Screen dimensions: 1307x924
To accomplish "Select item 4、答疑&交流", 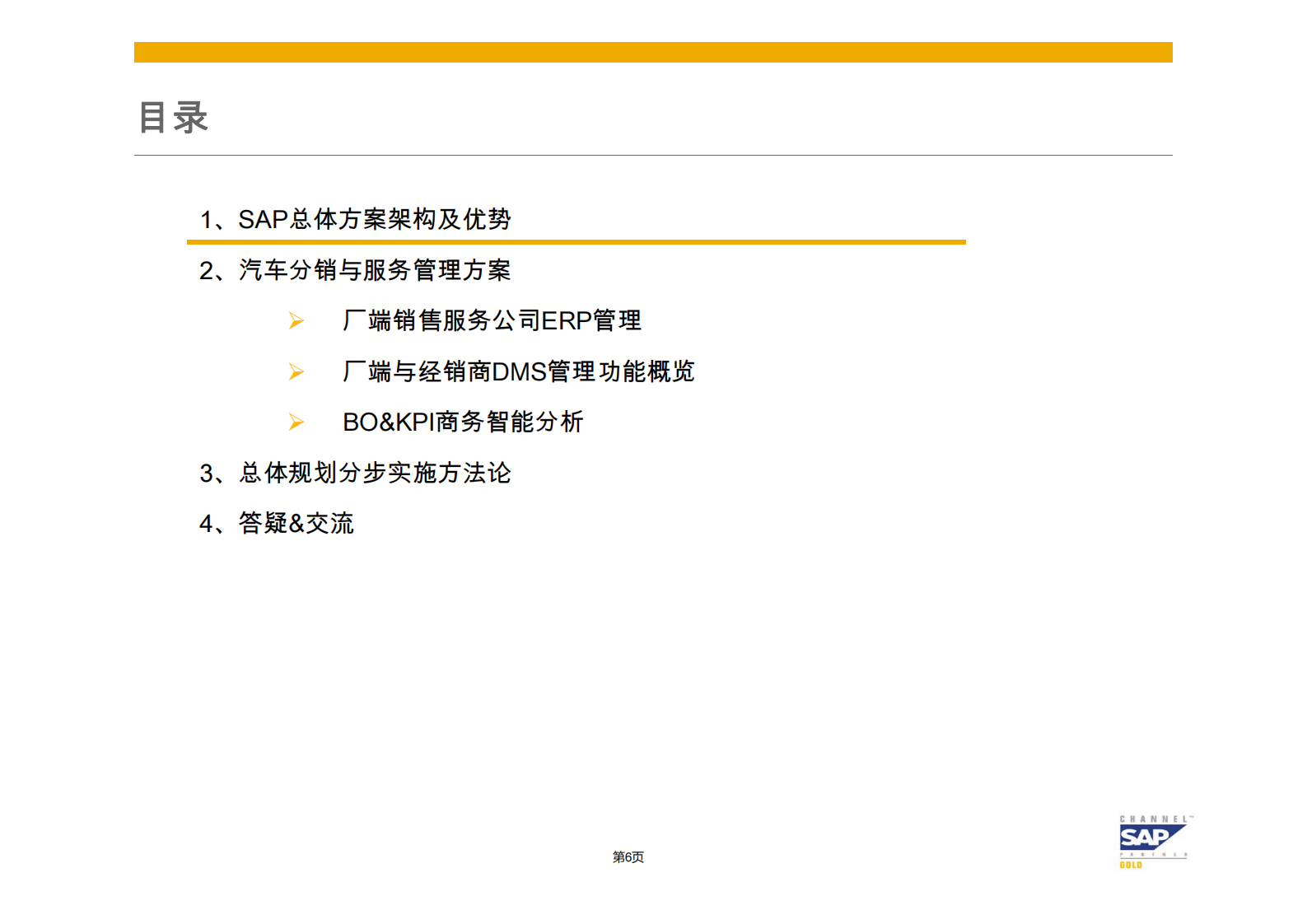I will [x=277, y=523].
